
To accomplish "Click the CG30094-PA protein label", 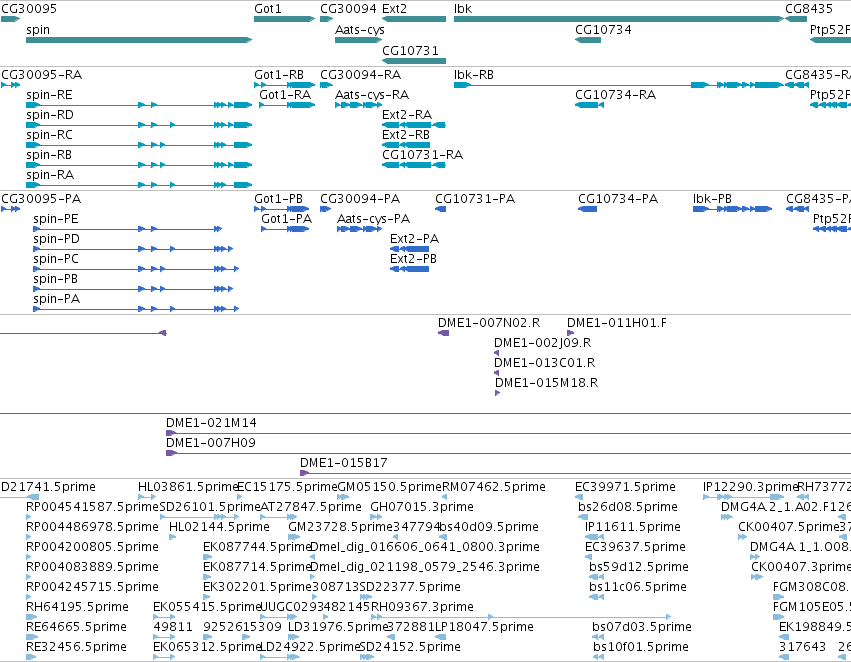I will 360,199.
